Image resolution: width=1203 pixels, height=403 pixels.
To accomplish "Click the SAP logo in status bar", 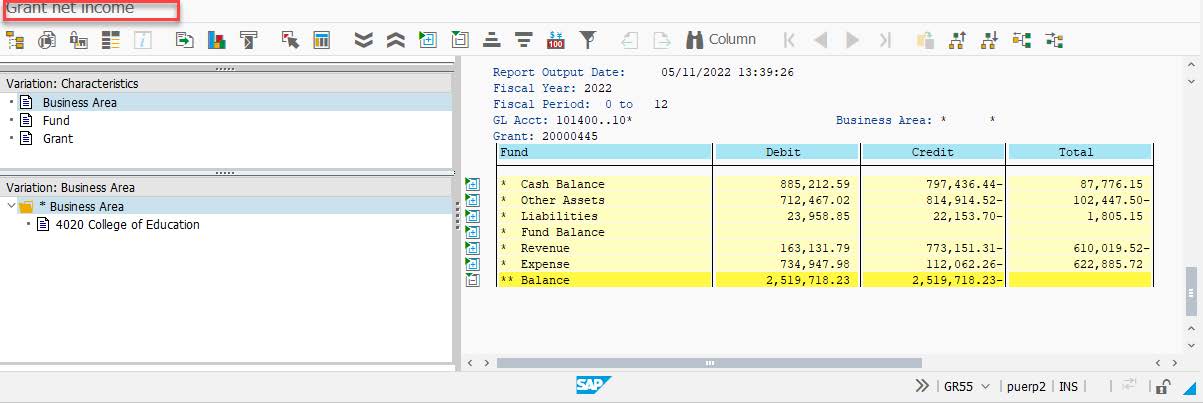I will pyautogui.click(x=593, y=385).
